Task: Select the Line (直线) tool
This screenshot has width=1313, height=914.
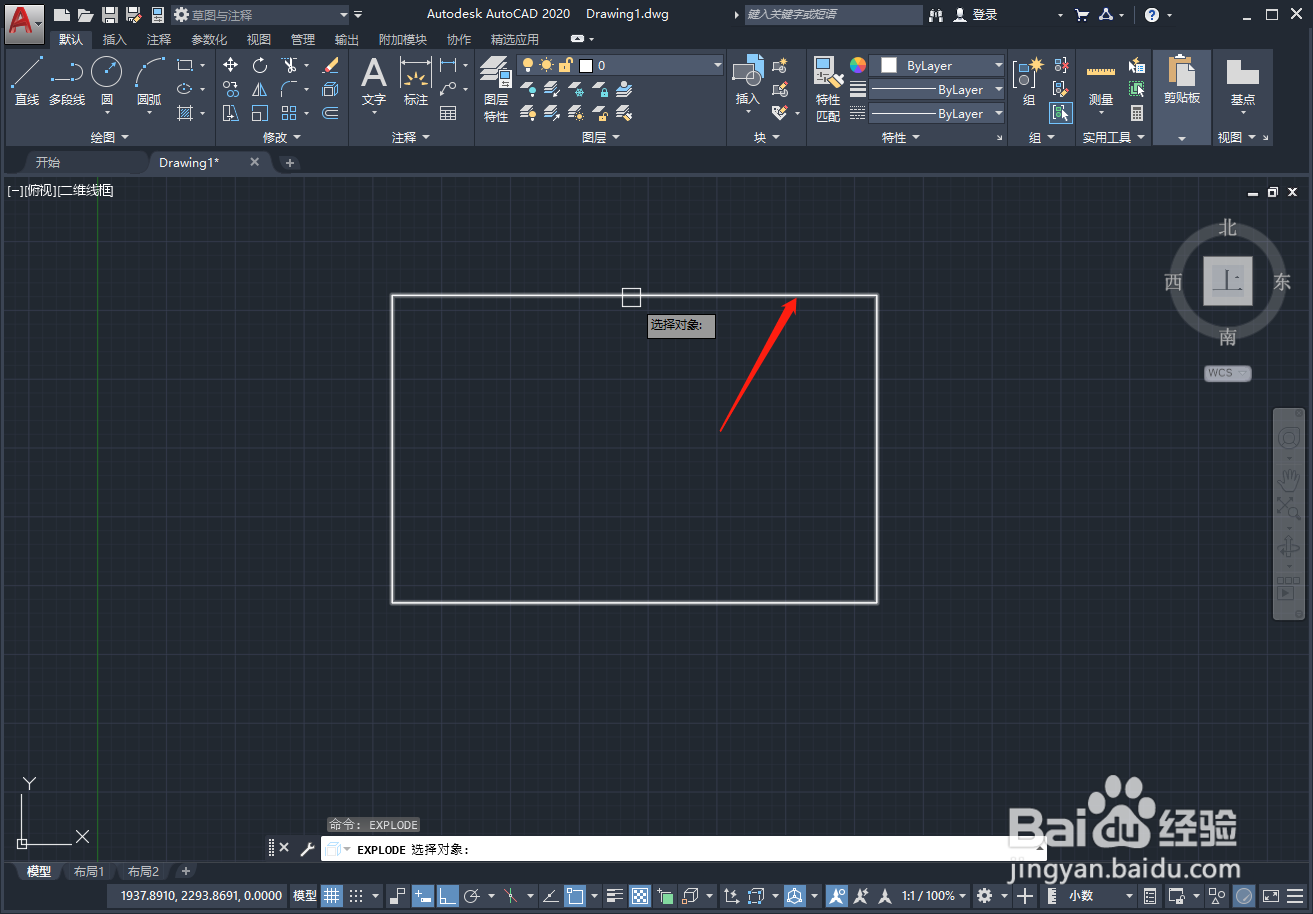Action: point(27,82)
